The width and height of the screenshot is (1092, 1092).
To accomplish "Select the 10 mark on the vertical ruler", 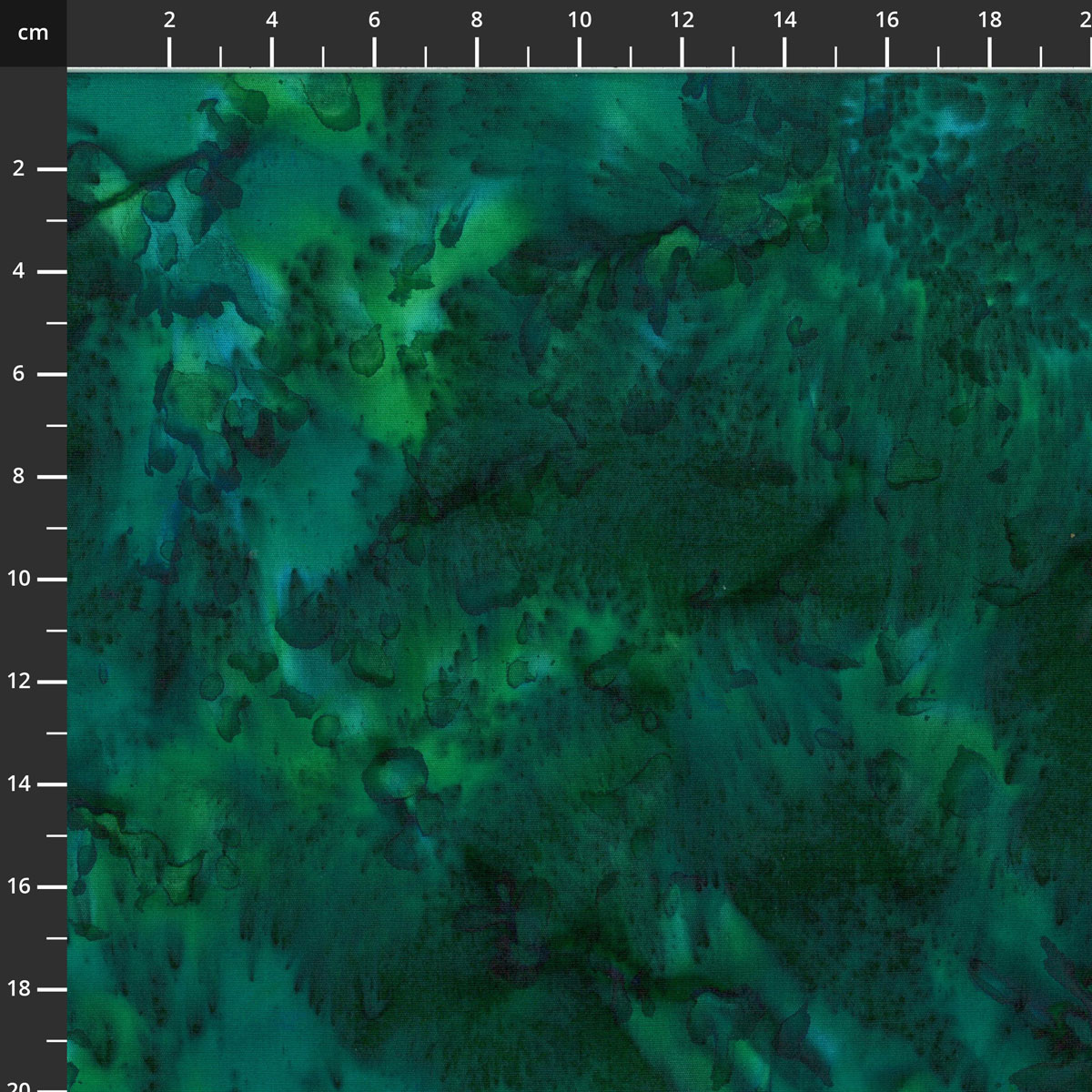I will coord(19,579).
